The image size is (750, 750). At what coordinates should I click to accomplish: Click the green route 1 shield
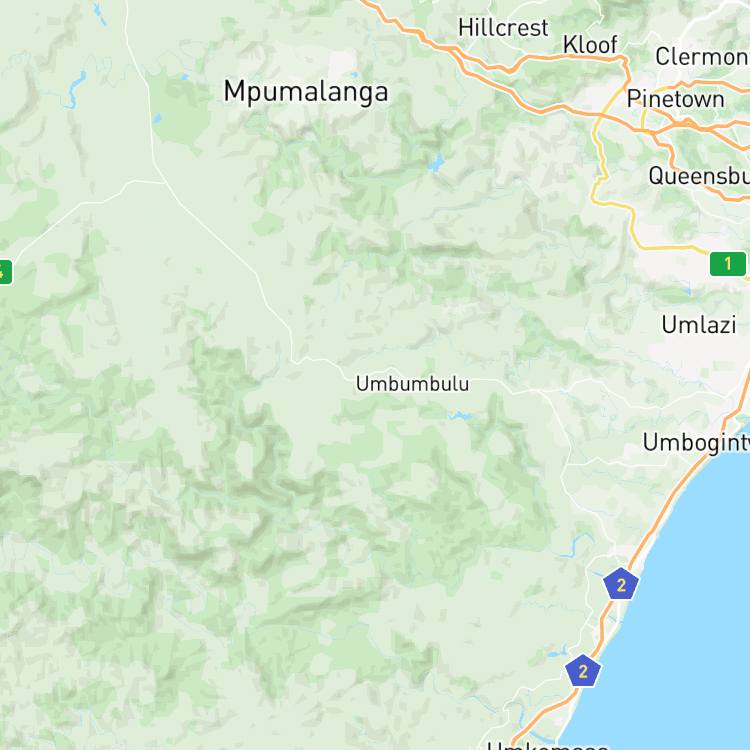coord(728,264)
